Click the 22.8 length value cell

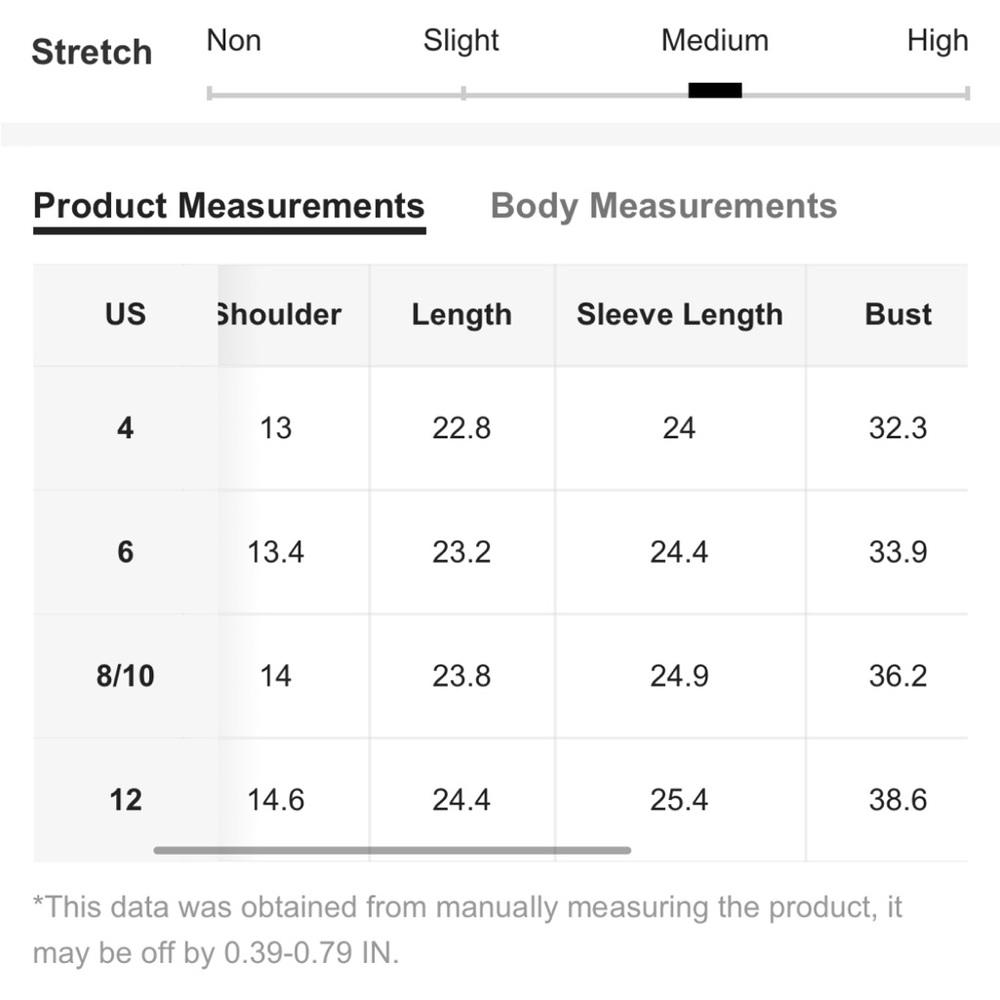(461, 428)
